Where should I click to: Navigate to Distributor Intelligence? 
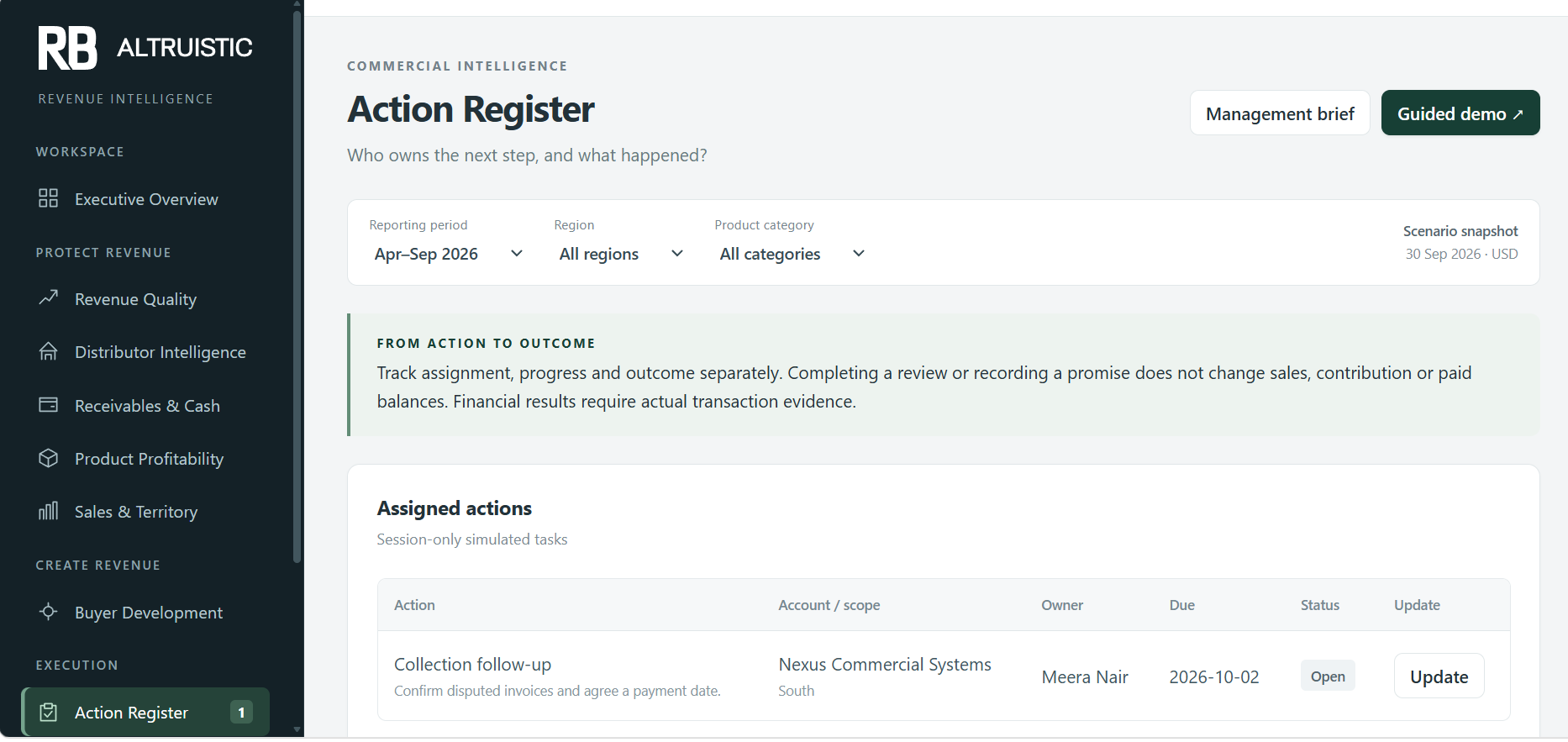145,352
